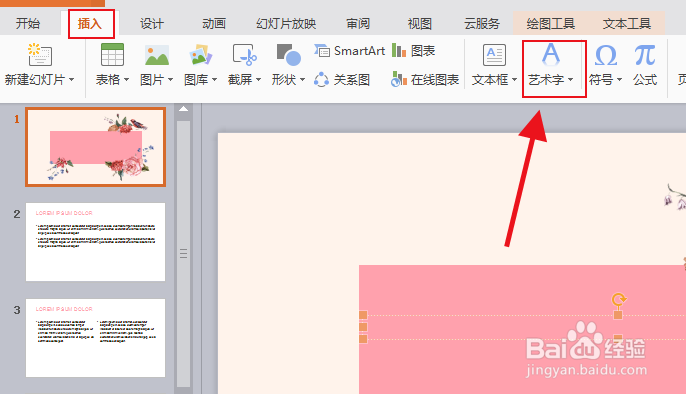
Task: Expand the 符号 dropdown arrow
Action: tap(620, 80)
